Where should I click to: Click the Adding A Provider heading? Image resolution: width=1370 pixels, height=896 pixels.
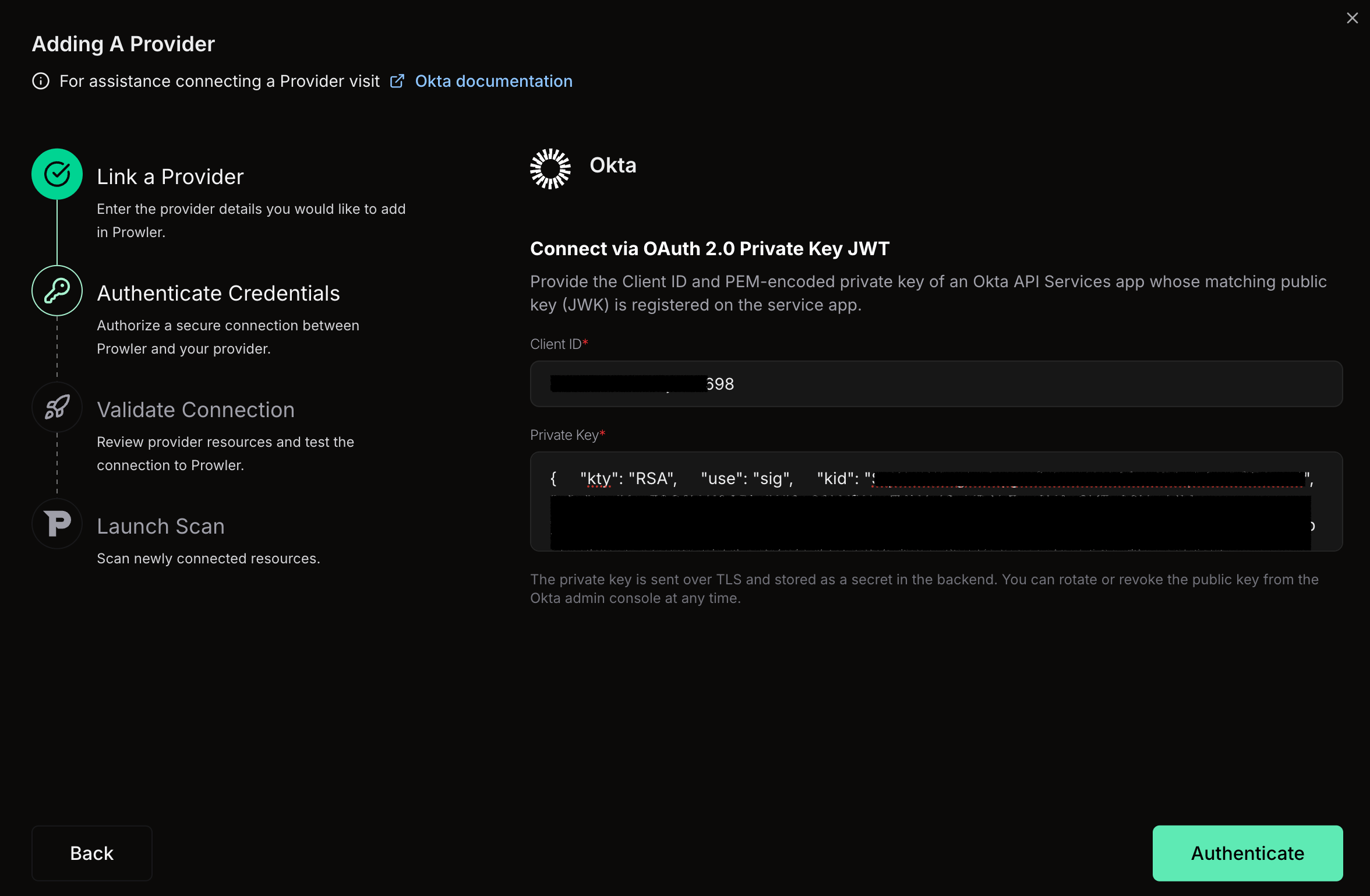[123, 44]
